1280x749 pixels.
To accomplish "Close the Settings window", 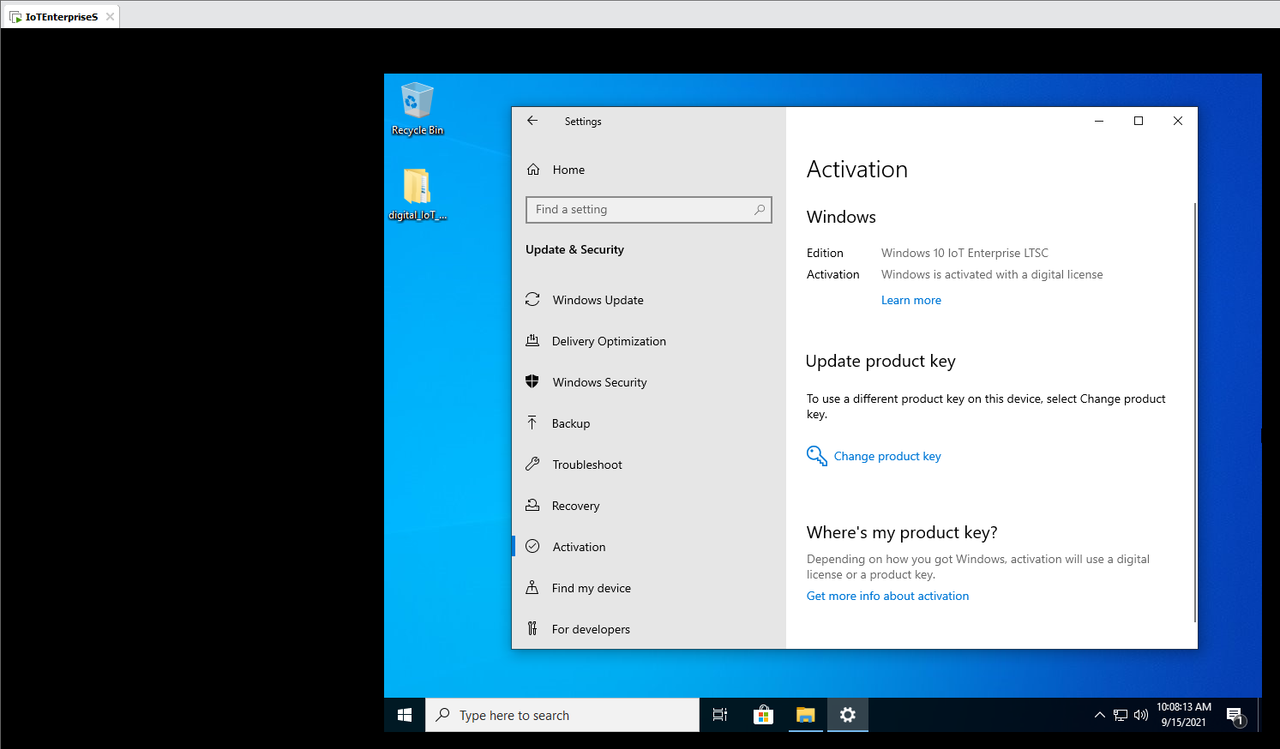I will click(1177, 121).
